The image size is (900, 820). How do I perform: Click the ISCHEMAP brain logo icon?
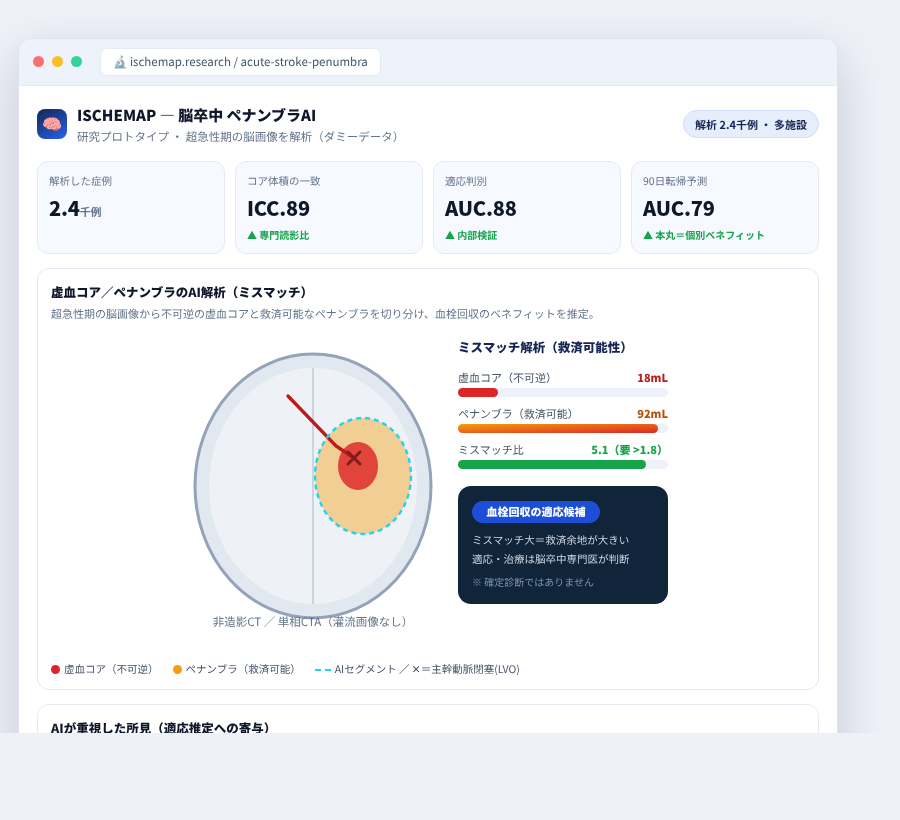coord(52,124)
